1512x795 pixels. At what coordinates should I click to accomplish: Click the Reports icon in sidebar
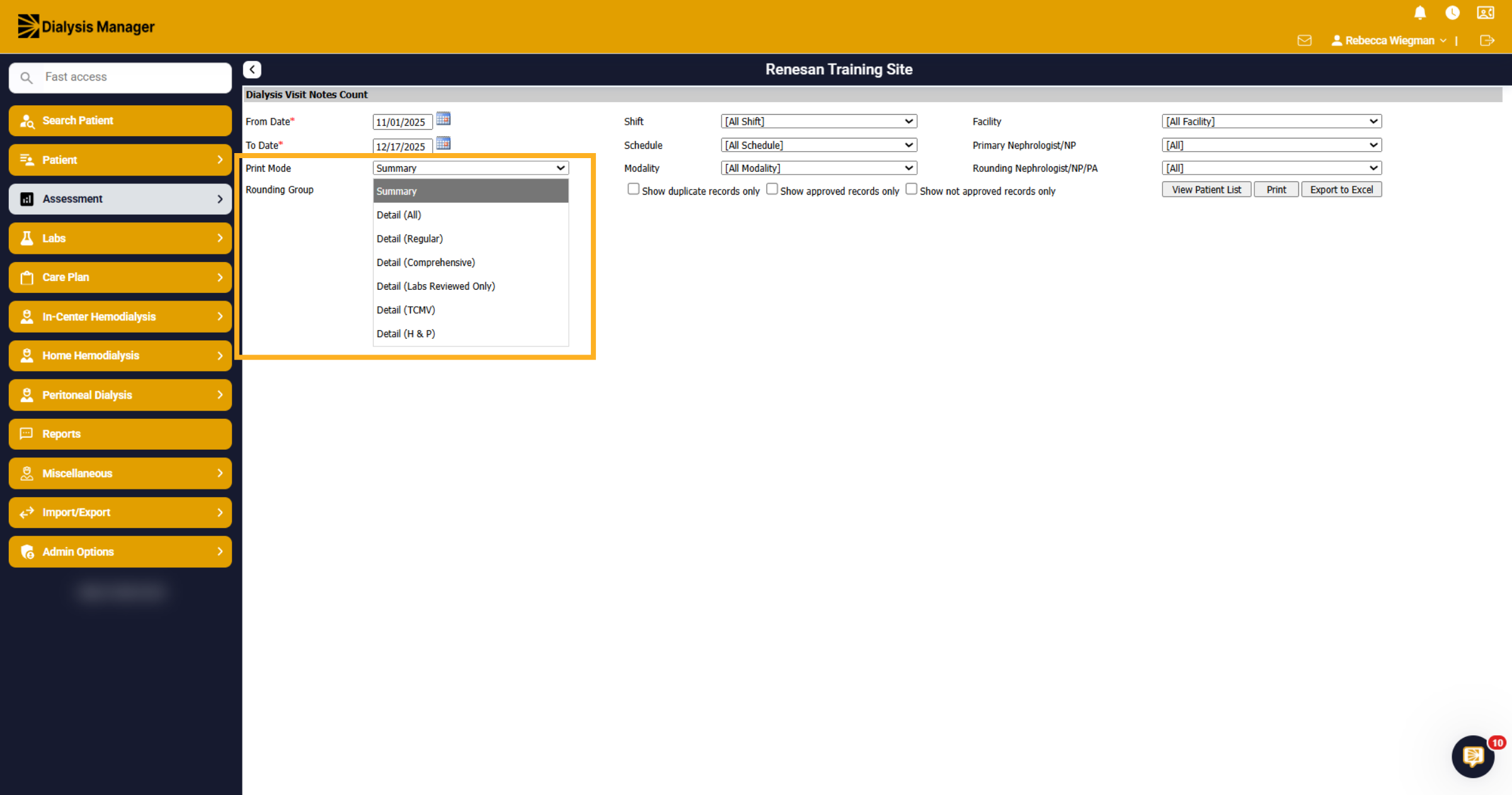tap(26, 433)
